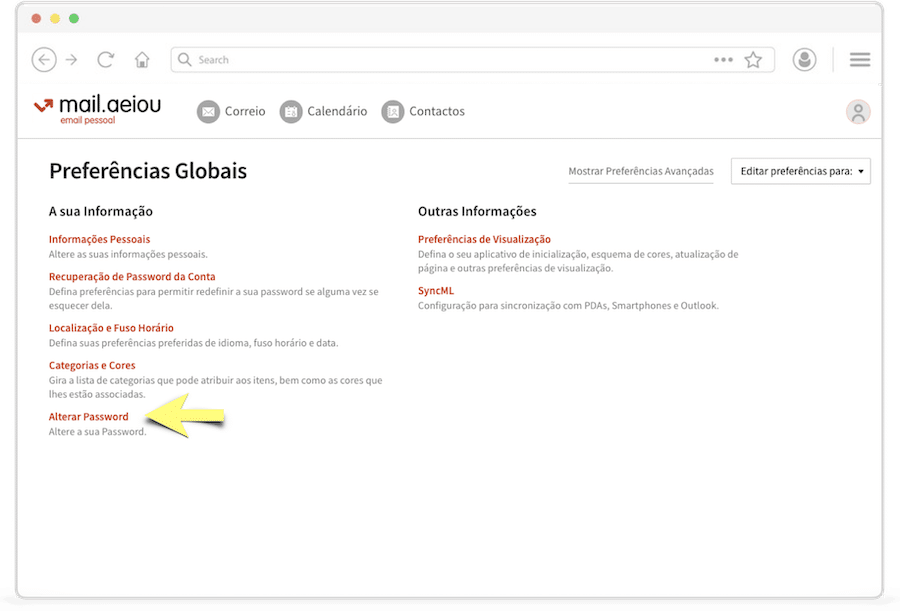
Task: Bookmark page with the star icon
Action: pyautogui.click(x=753, y=60)
